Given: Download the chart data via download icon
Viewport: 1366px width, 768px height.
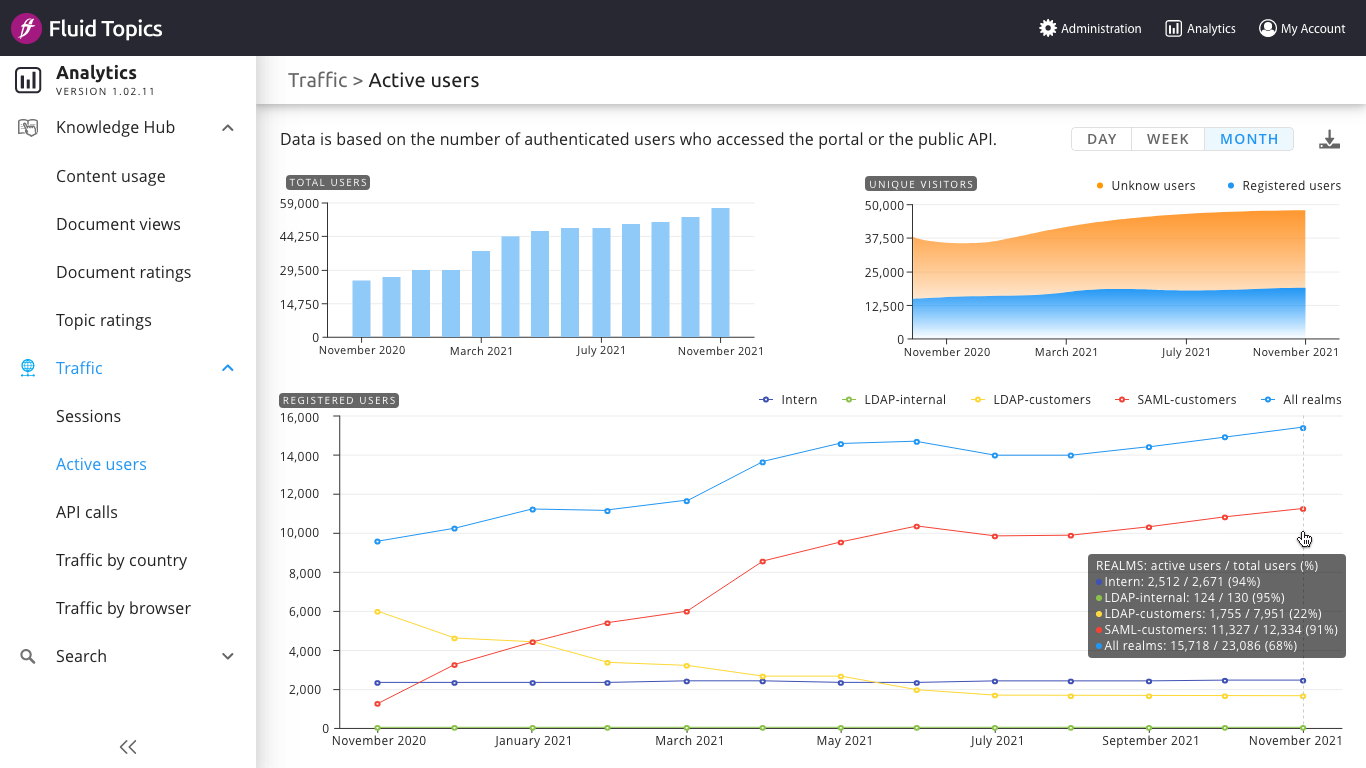Looking at the screenshot, I should pyautogui.click(x=1329, y=139).
